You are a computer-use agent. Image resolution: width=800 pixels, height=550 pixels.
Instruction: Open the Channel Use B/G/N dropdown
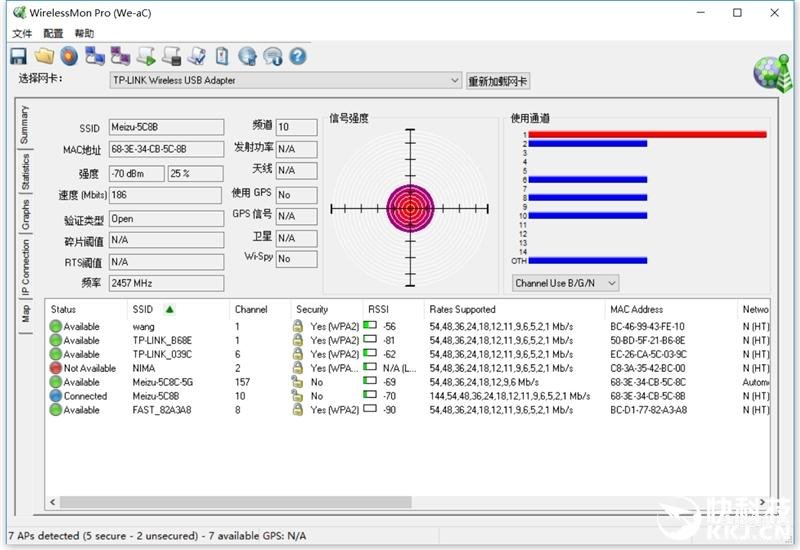click(565, 283)
